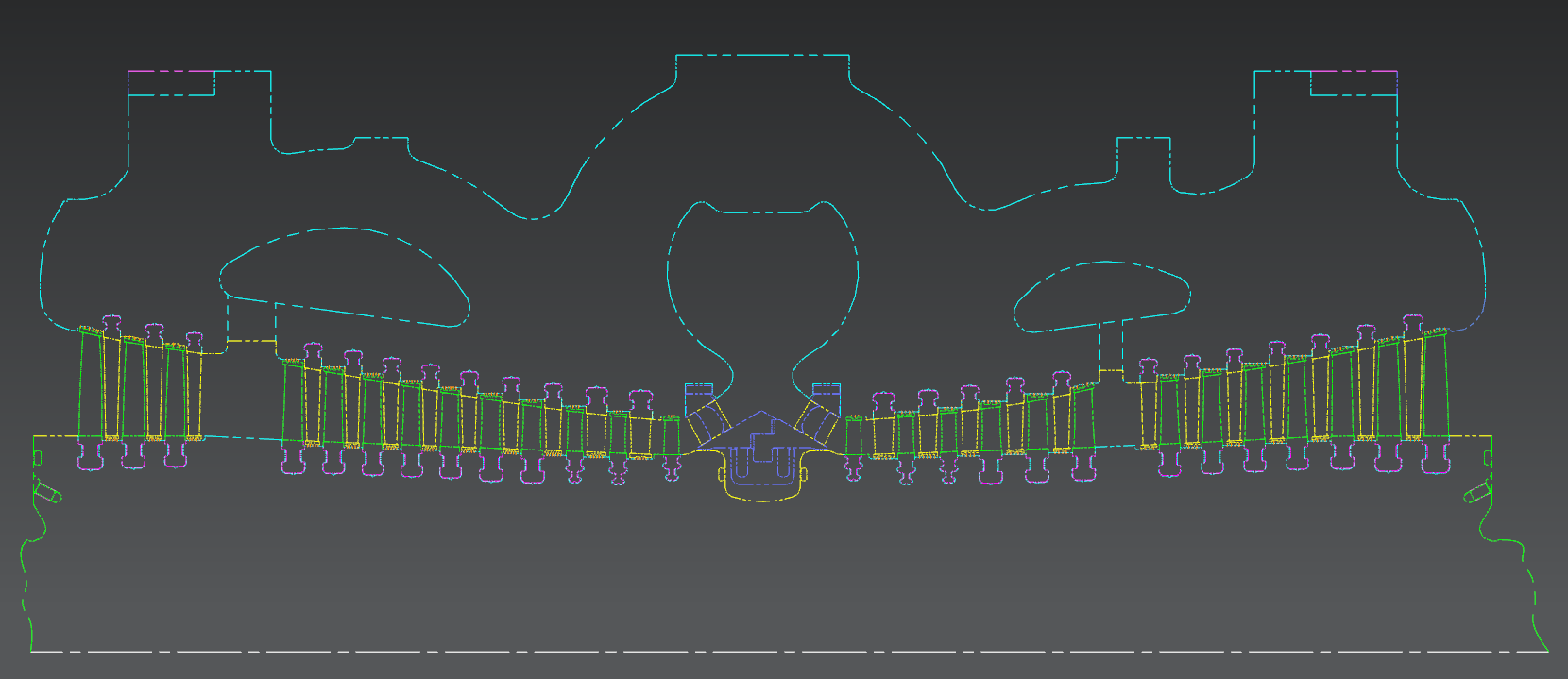The image size is (1568, 679).
Task: Select the right mushroom-shaped cyan cavity
Action: point(1105,263)
